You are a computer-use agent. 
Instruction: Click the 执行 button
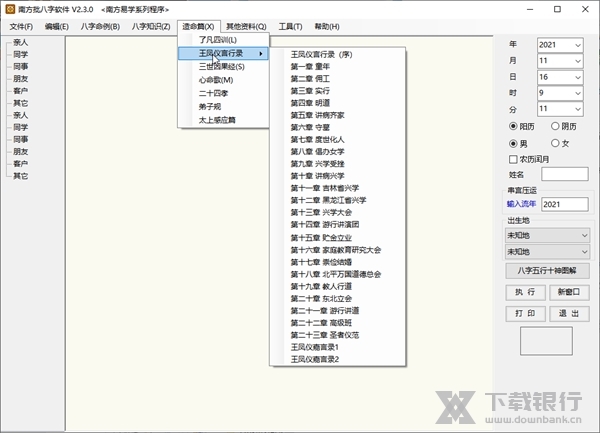tap(525, 292)
